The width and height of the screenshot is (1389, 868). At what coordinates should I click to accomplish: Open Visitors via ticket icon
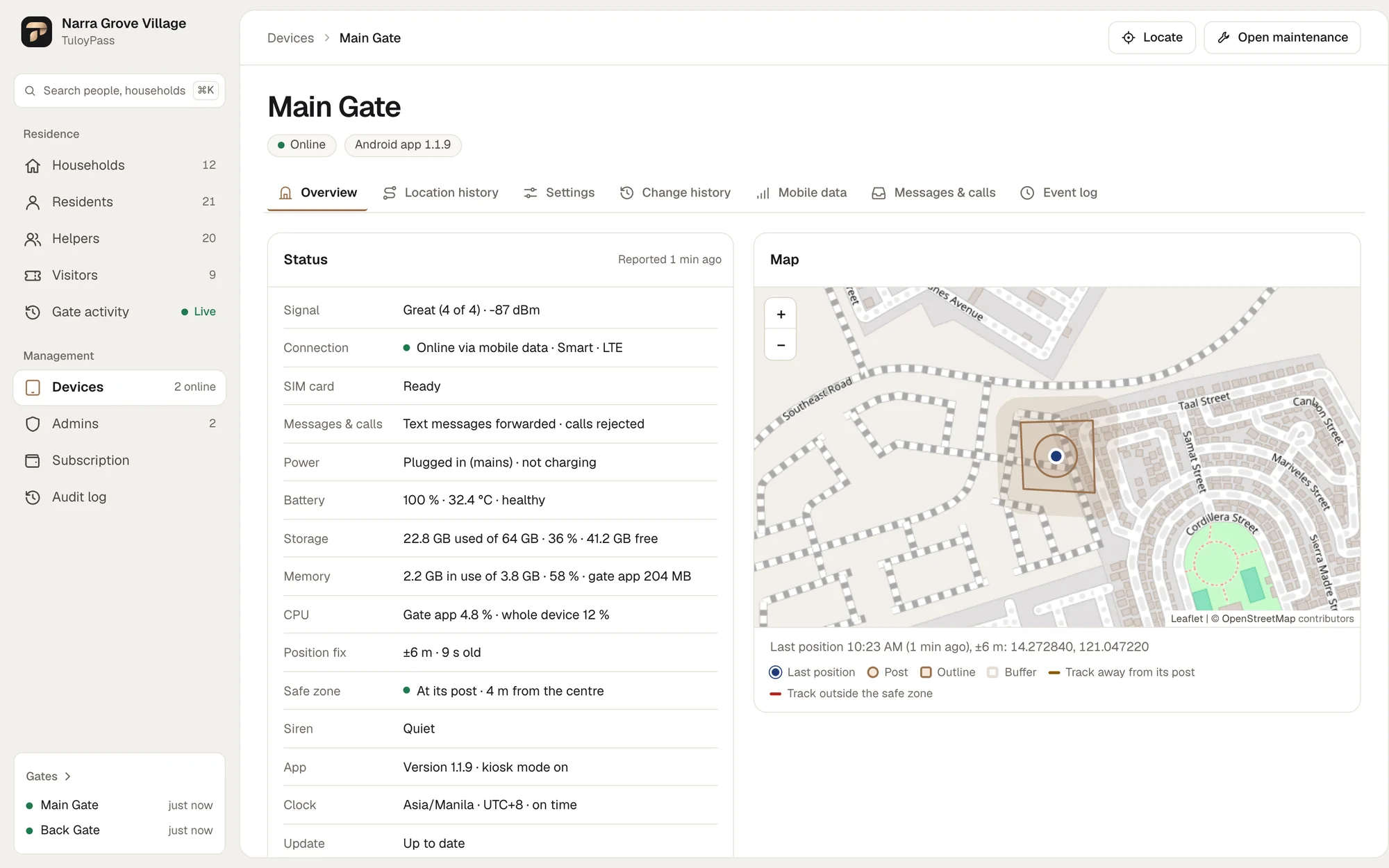coord(33,276)
